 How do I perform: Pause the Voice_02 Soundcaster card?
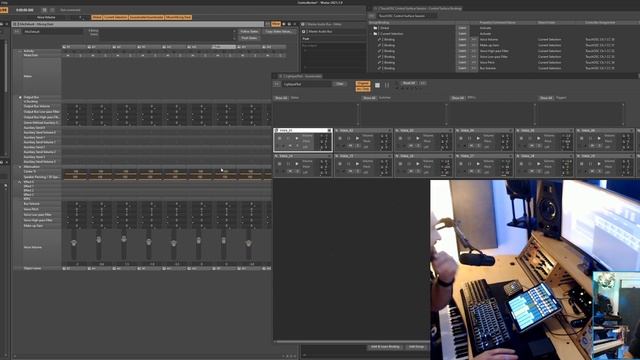pyautogui.click(x=349, y=138)
